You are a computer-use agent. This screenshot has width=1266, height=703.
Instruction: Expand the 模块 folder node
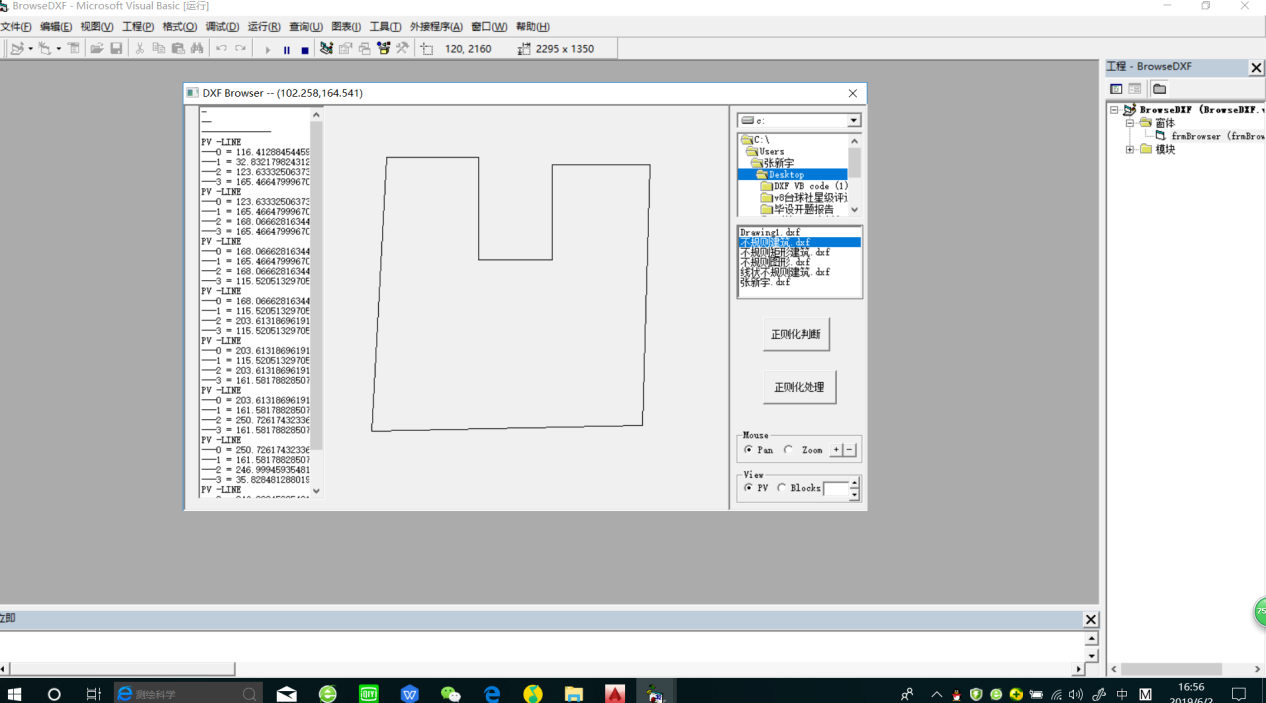(x=1130, y=149)
